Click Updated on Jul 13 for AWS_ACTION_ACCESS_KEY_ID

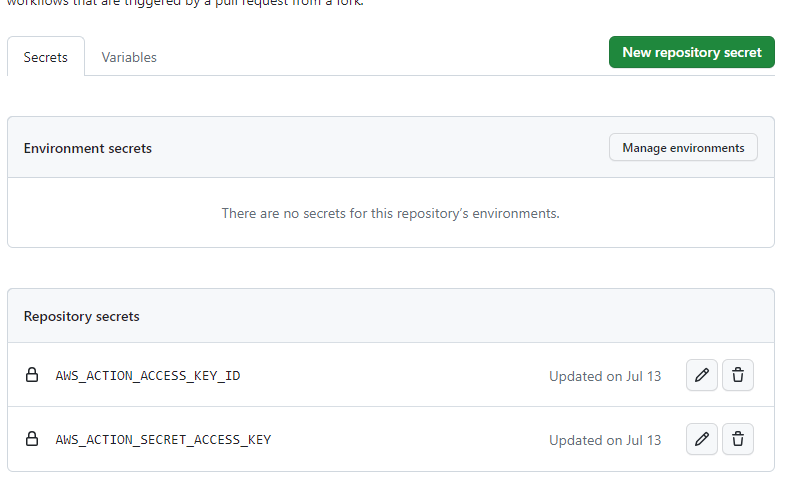[x=605, y=376]
